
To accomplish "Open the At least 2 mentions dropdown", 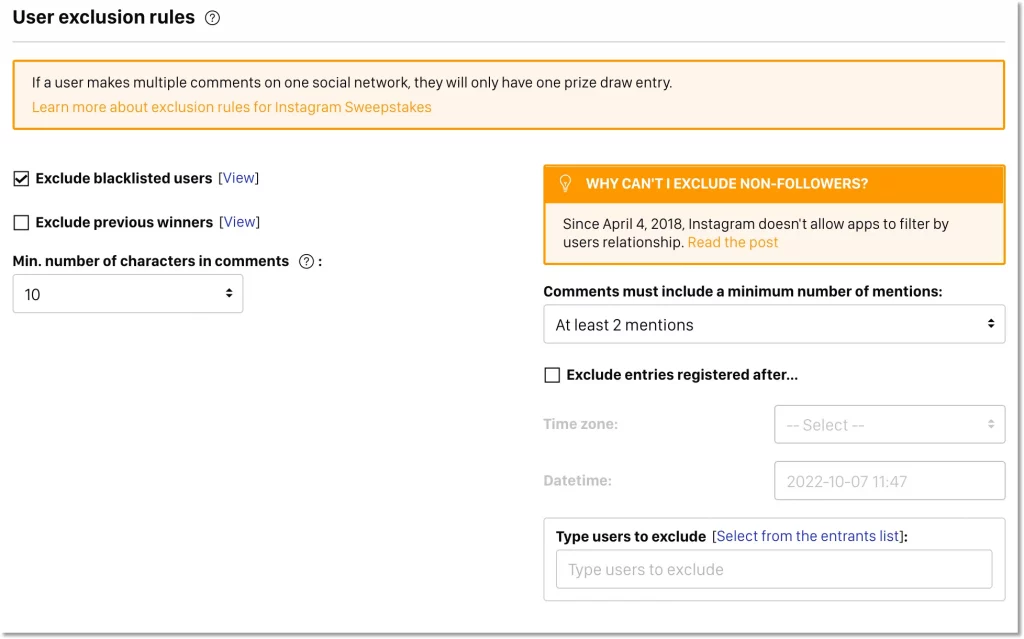I will 774,324.
